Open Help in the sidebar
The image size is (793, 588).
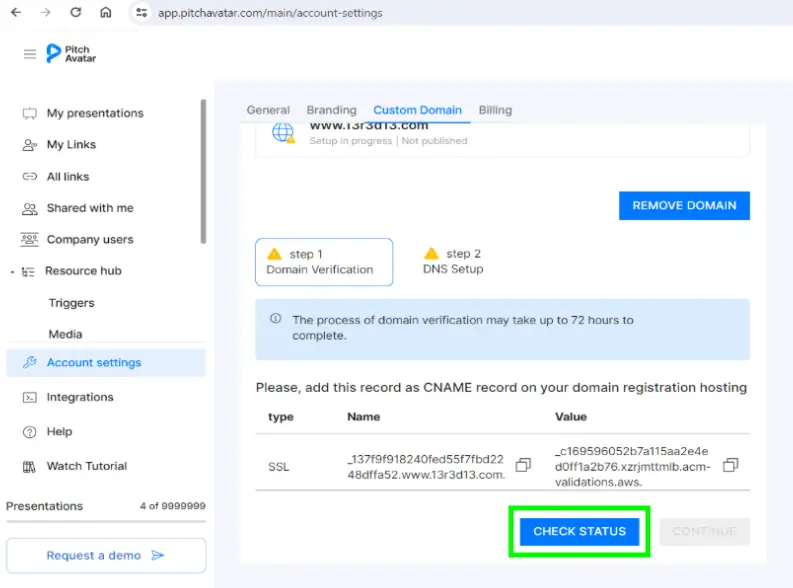tap(59, 431)
